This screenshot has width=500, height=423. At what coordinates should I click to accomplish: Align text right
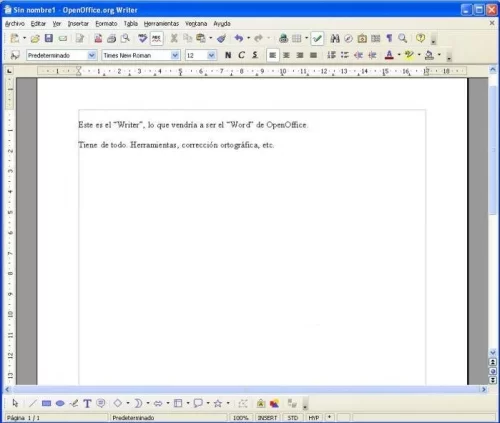[300, 55]
